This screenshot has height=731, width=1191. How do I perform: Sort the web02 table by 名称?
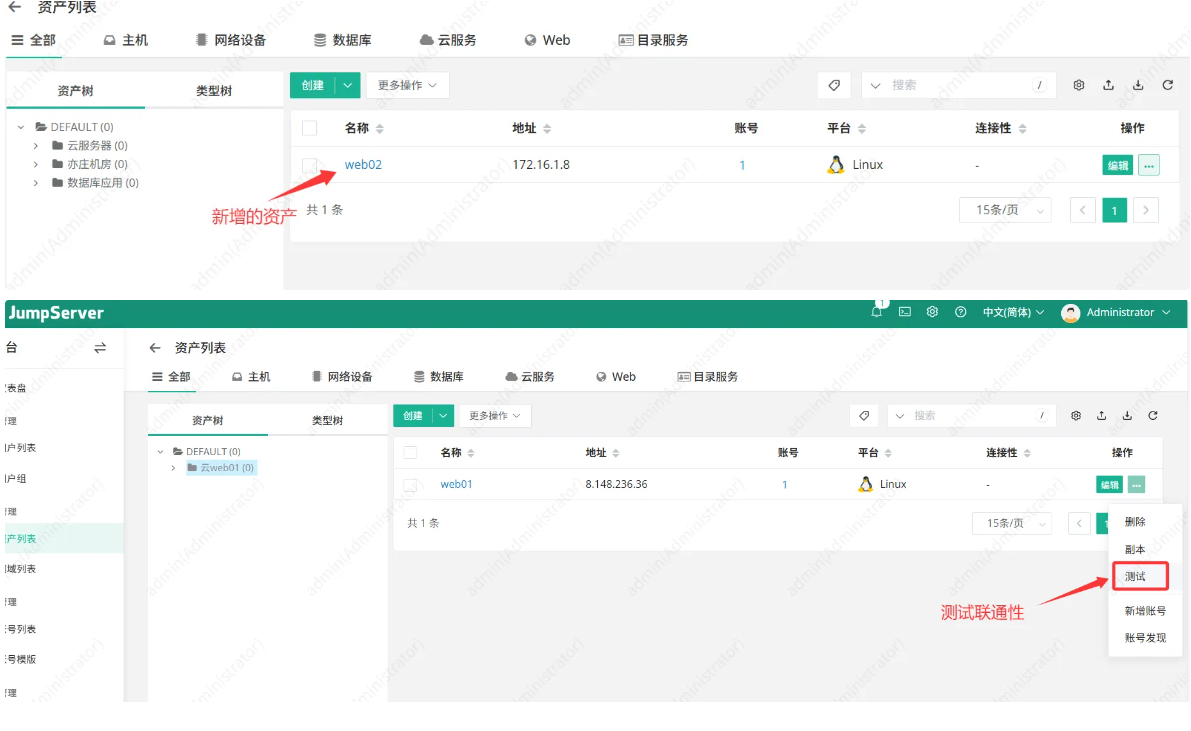point(380,128)
